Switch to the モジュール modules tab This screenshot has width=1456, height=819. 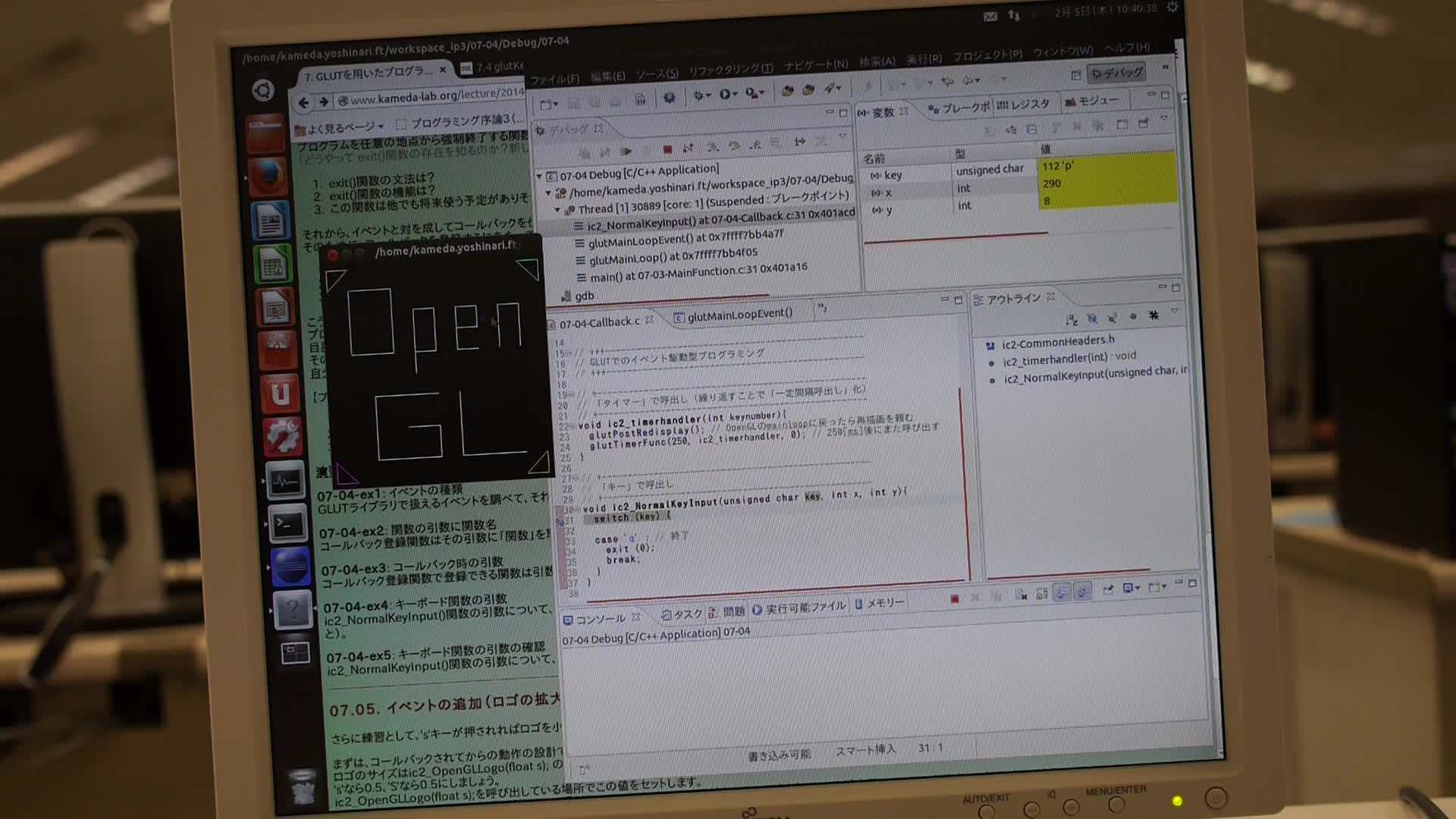[x=1091, y=101]
